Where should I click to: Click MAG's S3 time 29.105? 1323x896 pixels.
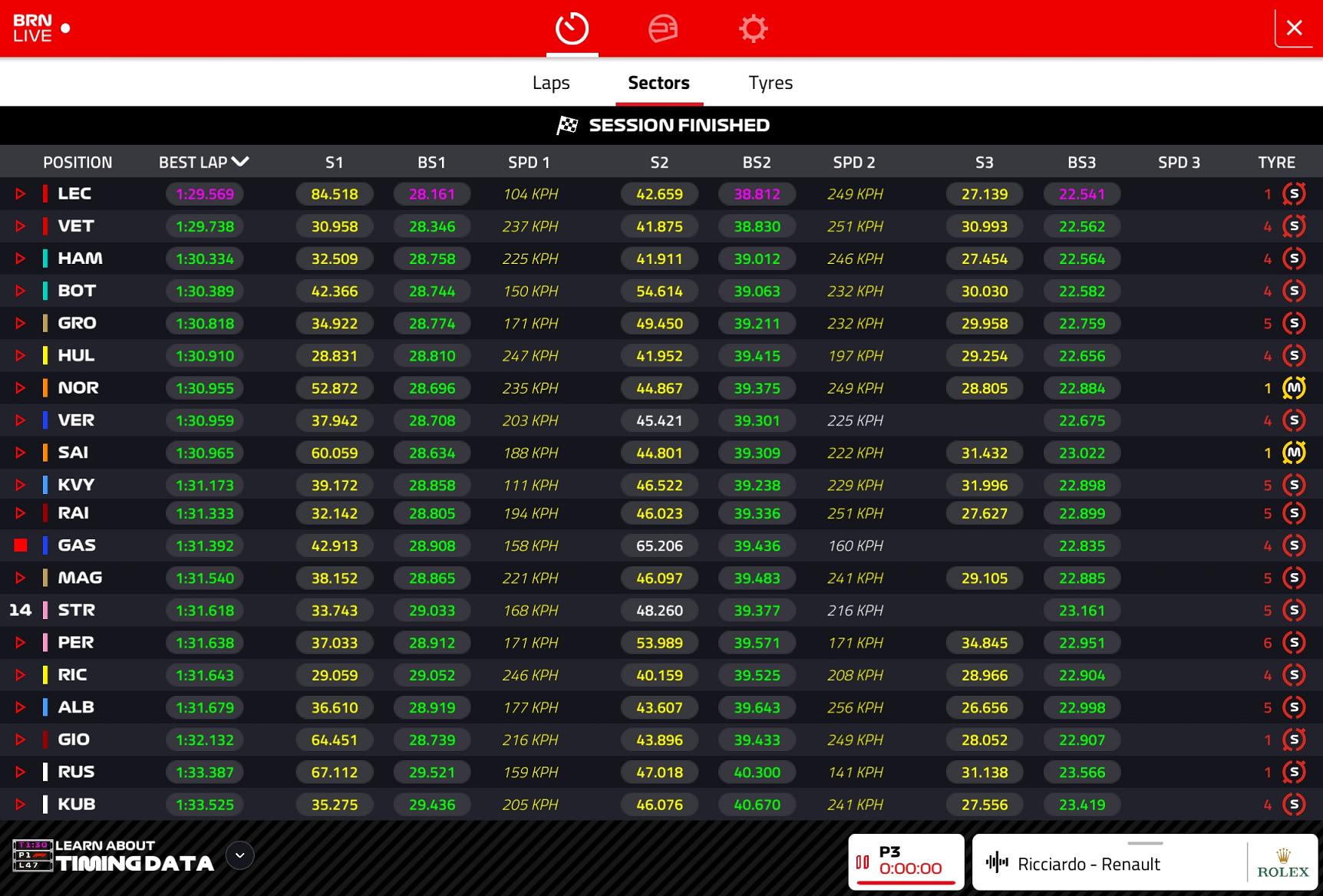(985, 578)
